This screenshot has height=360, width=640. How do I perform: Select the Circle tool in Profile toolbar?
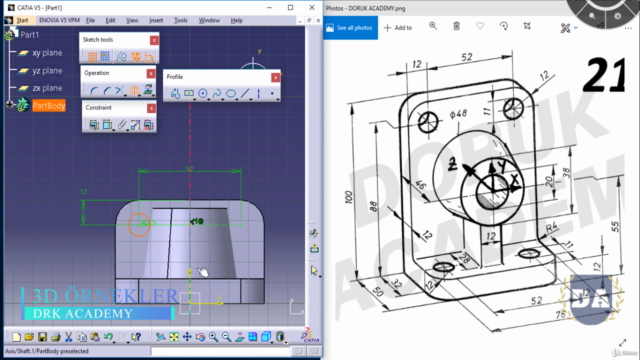pos(202,93)
